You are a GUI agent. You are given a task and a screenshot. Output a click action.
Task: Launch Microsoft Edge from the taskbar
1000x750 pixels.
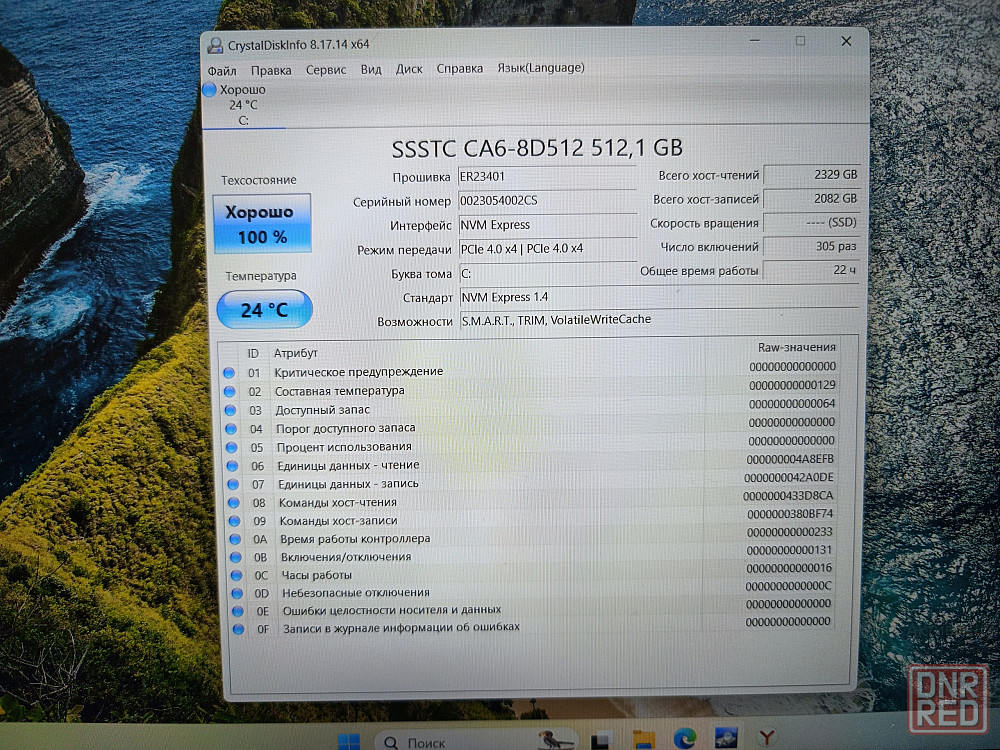click(685, 739)
